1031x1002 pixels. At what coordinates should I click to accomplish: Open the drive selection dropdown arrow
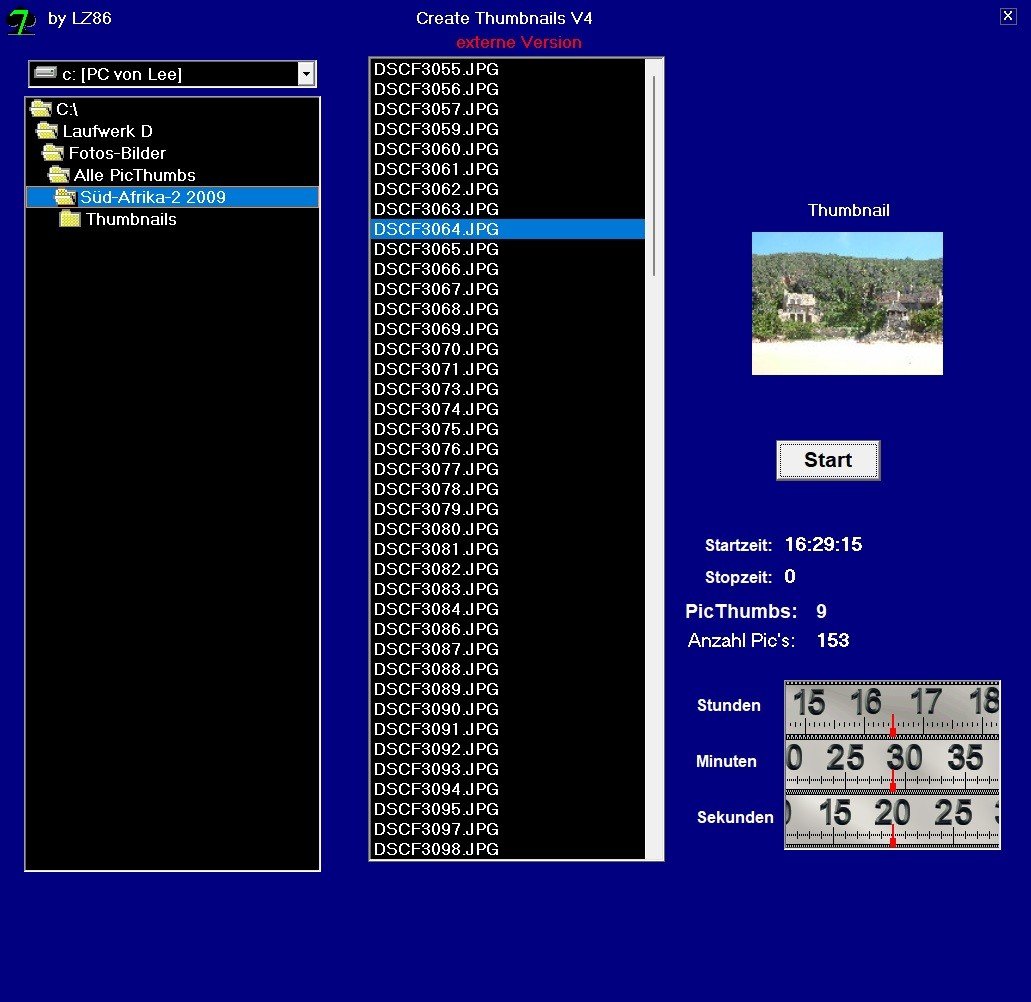(306, 74)
